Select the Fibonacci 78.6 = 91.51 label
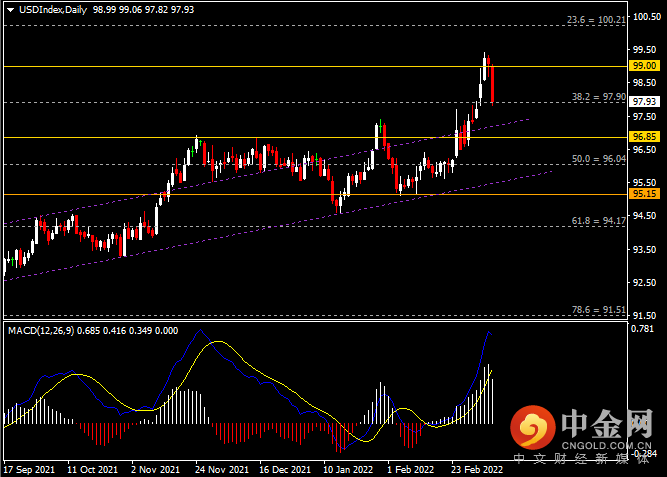The width and height of the screenshot is (667, 477). click(599, 309)
